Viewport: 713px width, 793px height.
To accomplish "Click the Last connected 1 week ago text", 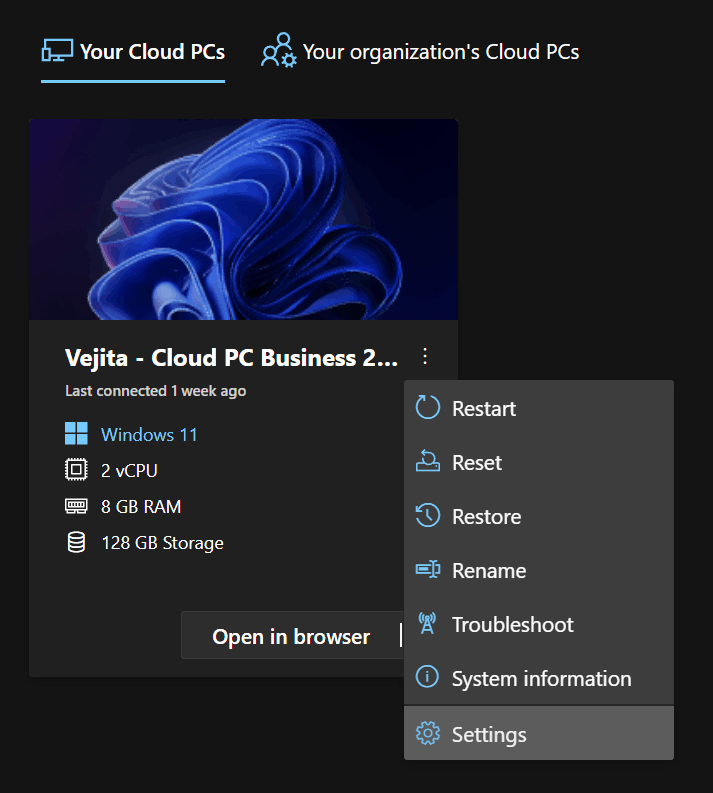I will point(156,391).
